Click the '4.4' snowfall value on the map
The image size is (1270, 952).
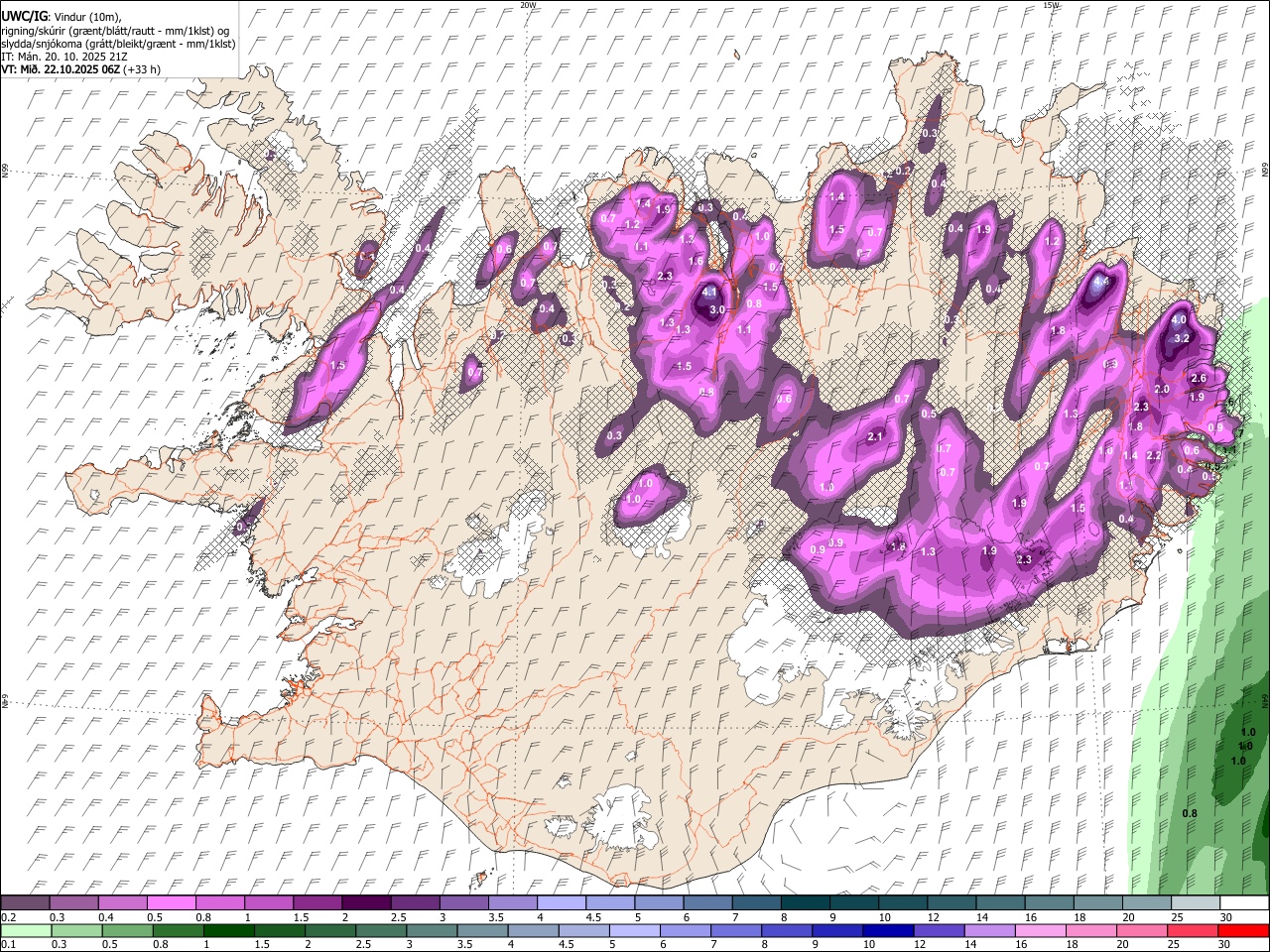click(x=1099, y=282)
